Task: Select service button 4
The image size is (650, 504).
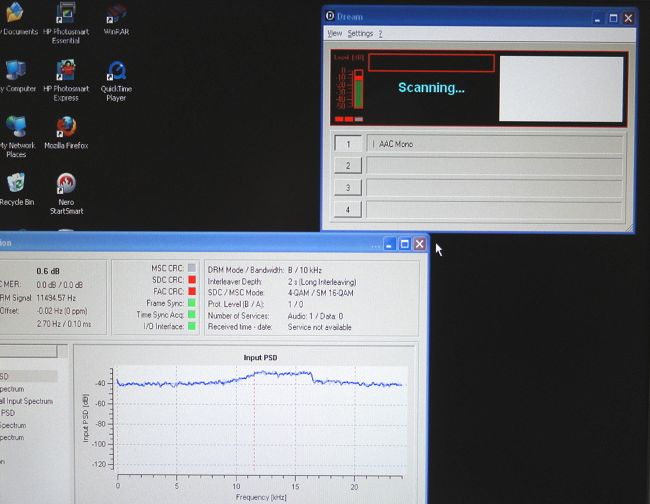Action: [348, 210]
